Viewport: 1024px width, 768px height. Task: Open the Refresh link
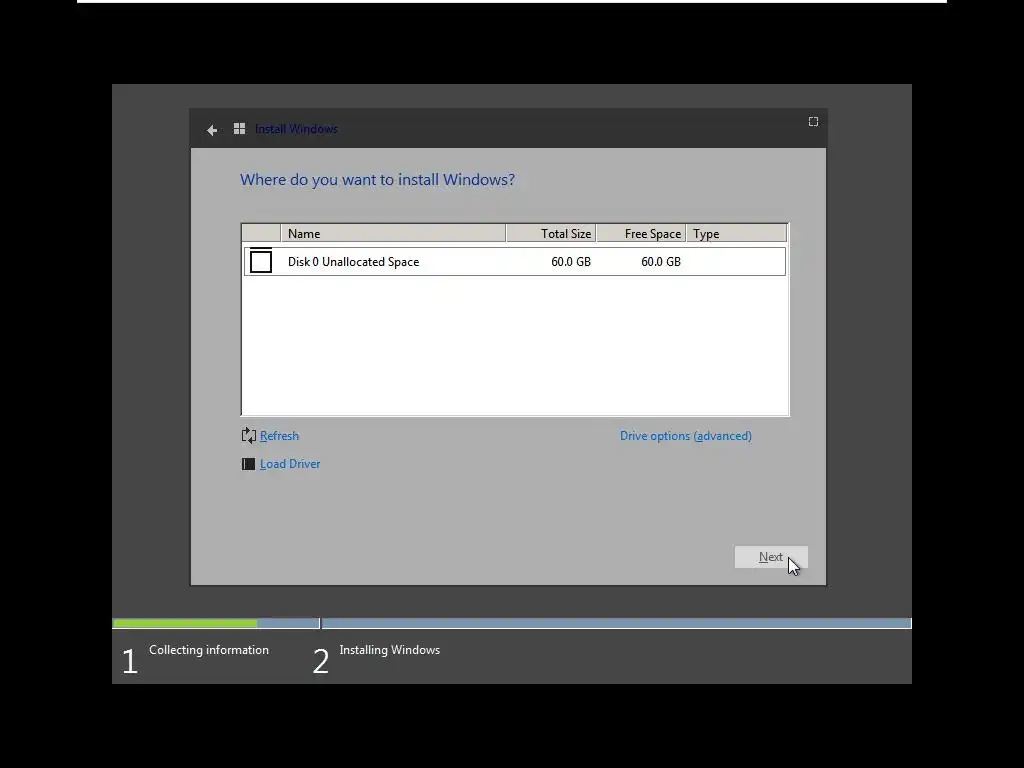pyautogui.click(x=280, y=436)
